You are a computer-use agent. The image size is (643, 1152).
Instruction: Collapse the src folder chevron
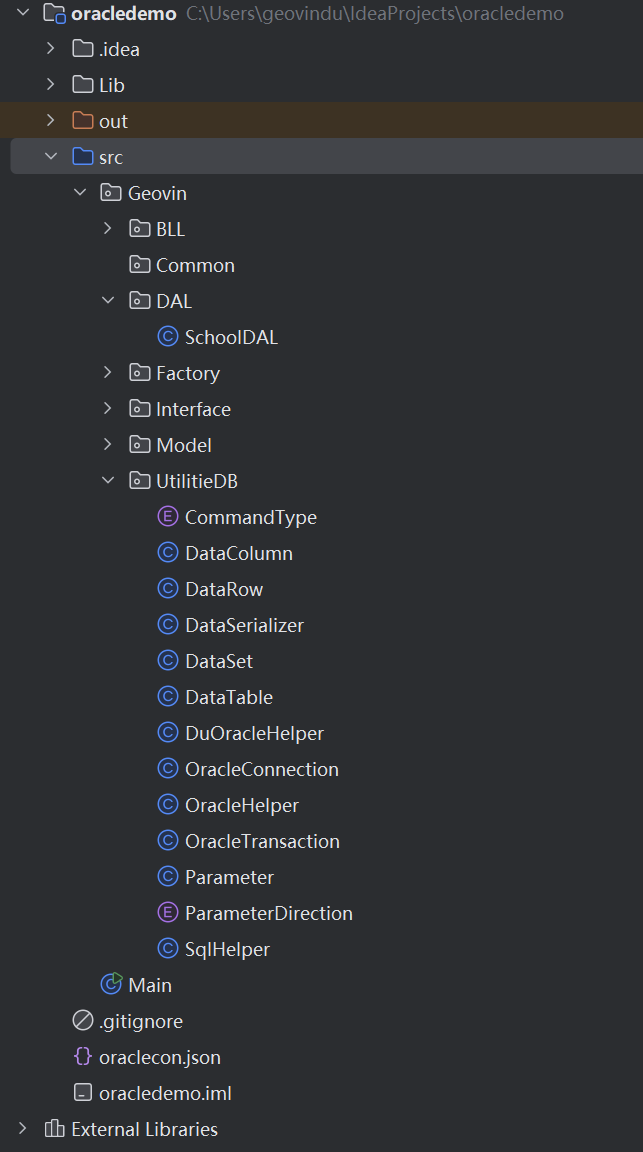[51, 157]
